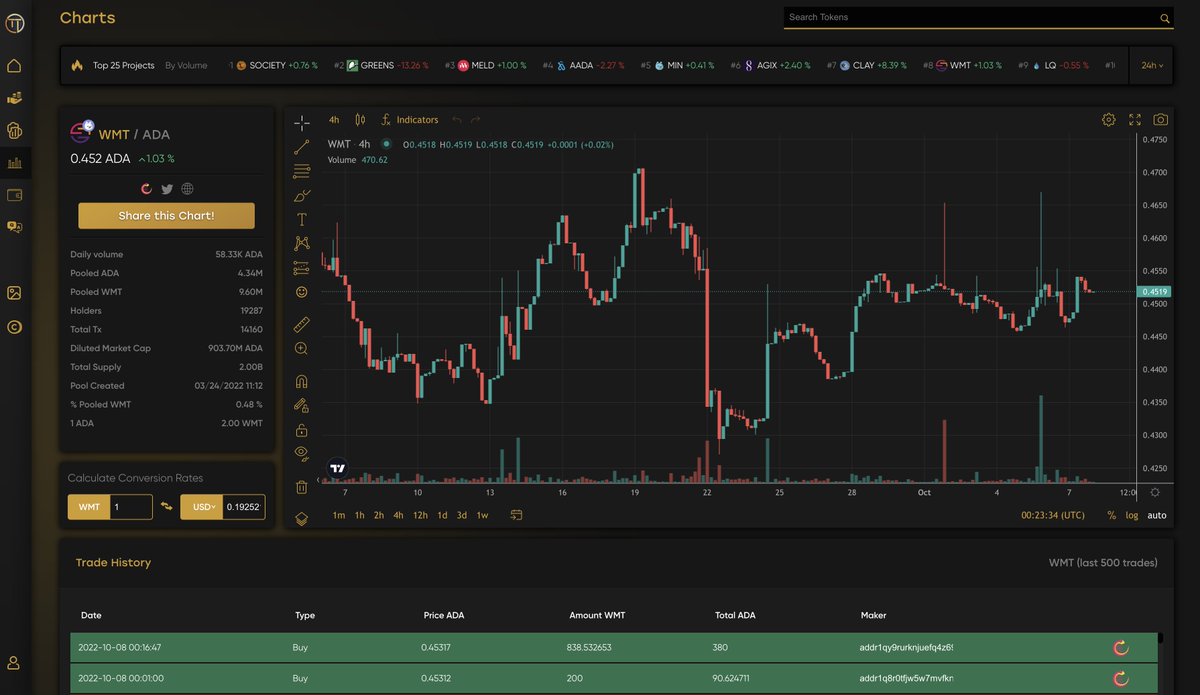Open the maker swirl icon for the 838.532653 trade
Viewport: 1200px width, 695px height.
1121,647
